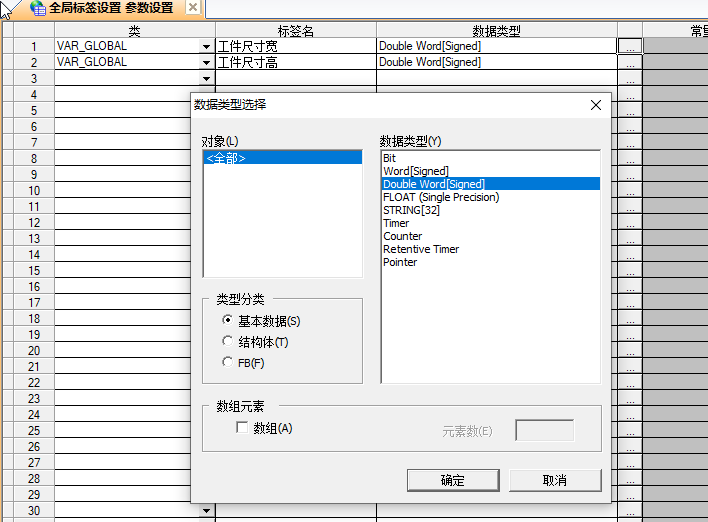Select the 结构体(T) radio button

tap(228, 342)
